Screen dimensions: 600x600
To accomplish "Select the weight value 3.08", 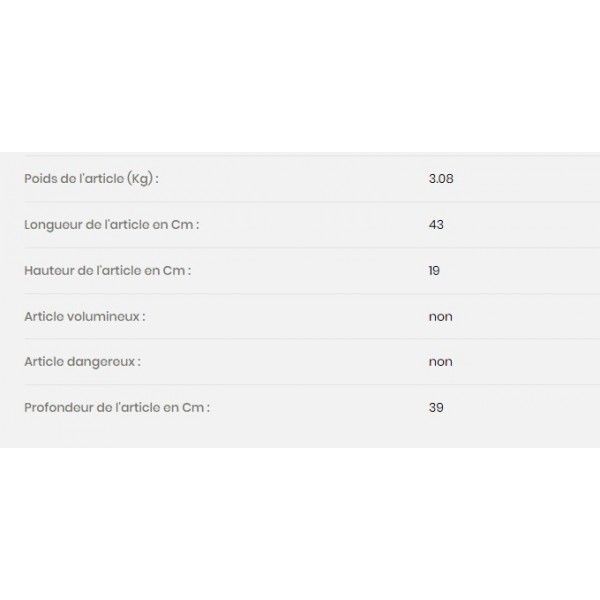I will (441, 179).
